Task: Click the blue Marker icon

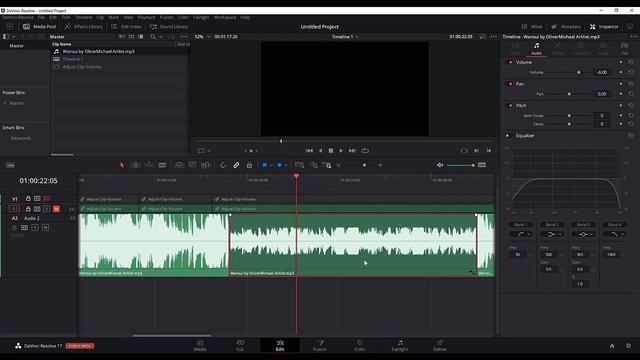Action: click(280, 165)
